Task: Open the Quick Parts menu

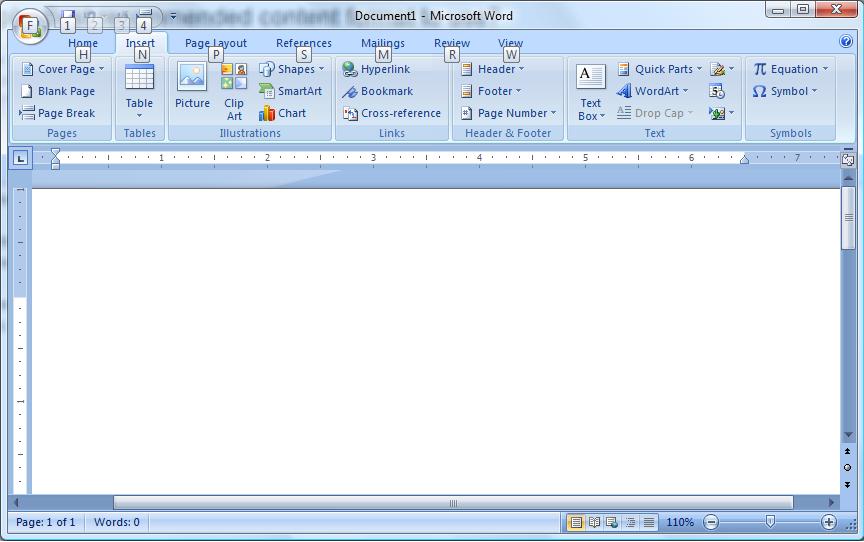Action: 660,69
